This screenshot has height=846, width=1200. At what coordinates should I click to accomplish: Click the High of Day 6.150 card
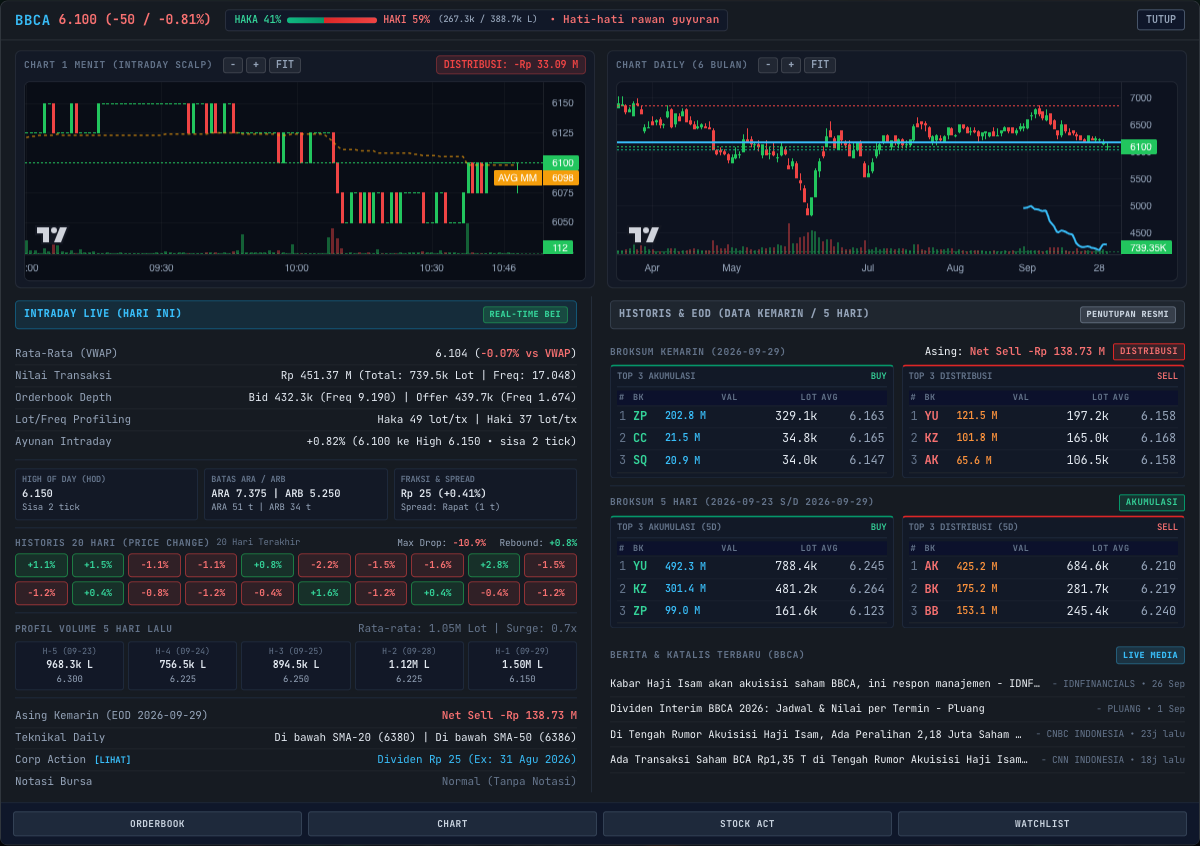pos(106,494)
